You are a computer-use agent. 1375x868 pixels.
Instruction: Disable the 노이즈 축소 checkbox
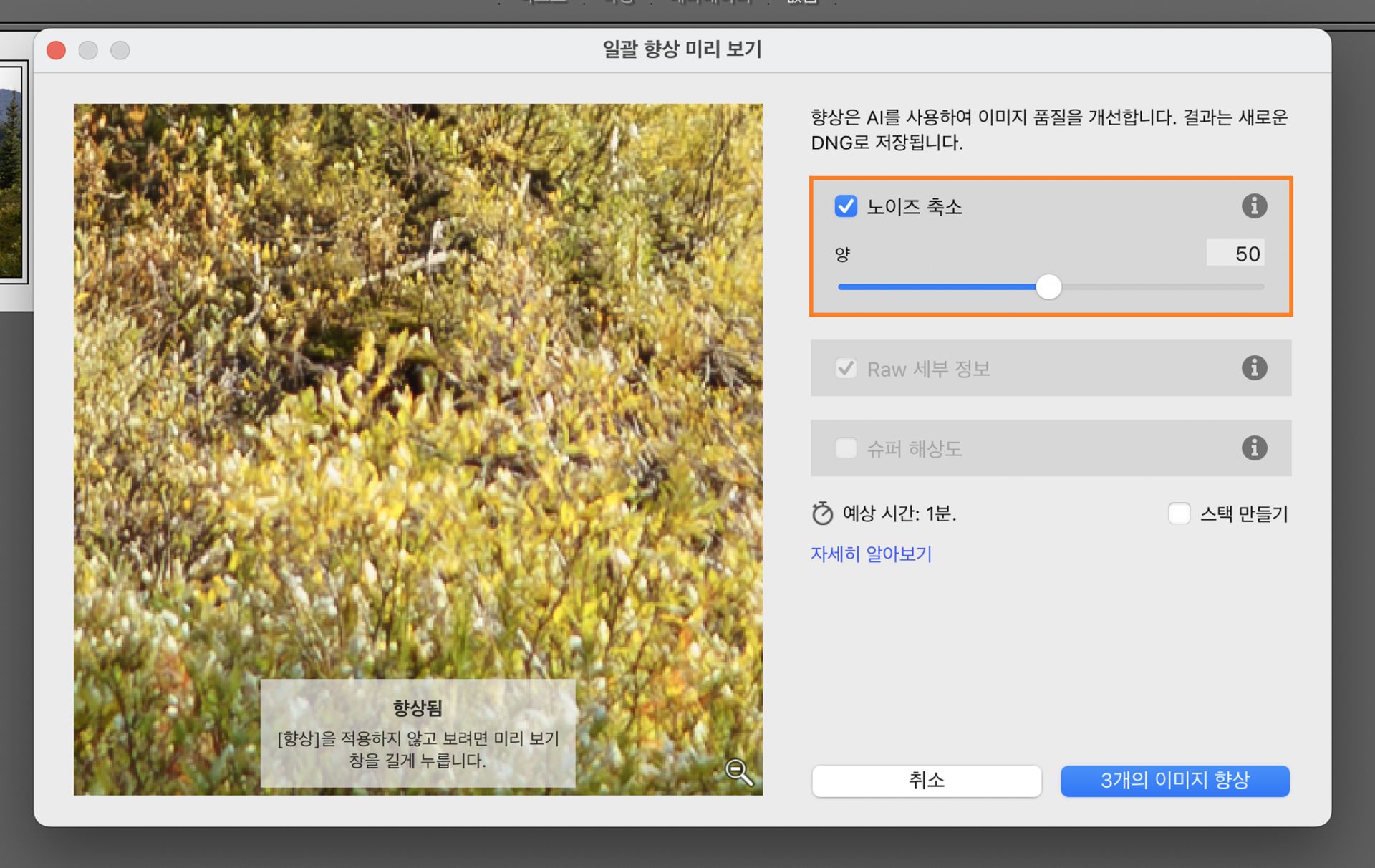pos(846,206)
